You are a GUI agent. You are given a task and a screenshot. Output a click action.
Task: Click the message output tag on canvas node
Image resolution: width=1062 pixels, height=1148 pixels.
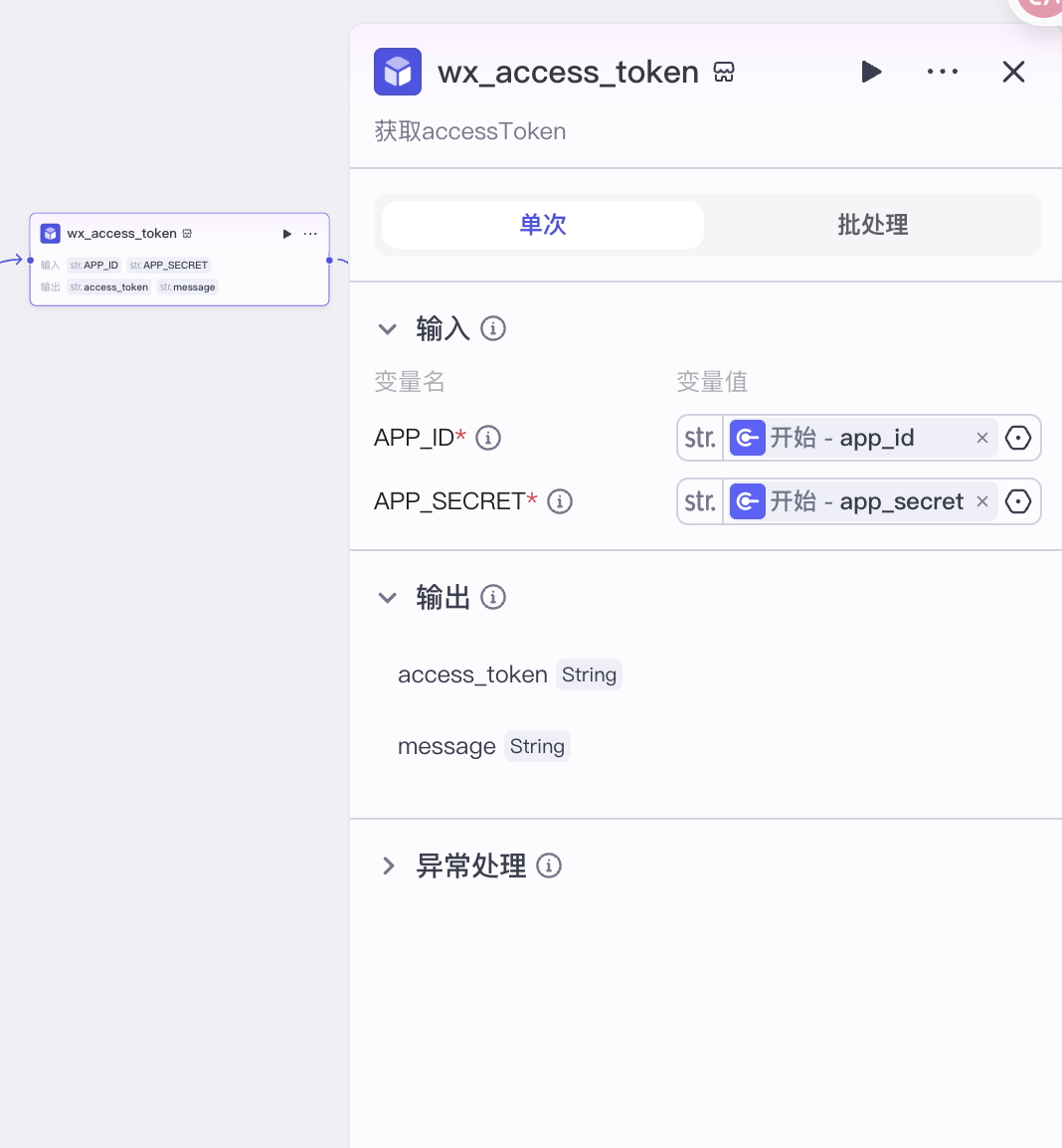[x=188, y=287]
